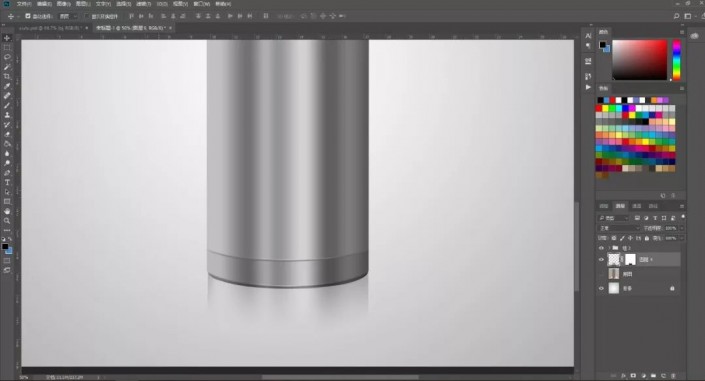Open the Layer menu
This screenshot has width=705, height=381.
pyautogui.click(x=83, y=4)
